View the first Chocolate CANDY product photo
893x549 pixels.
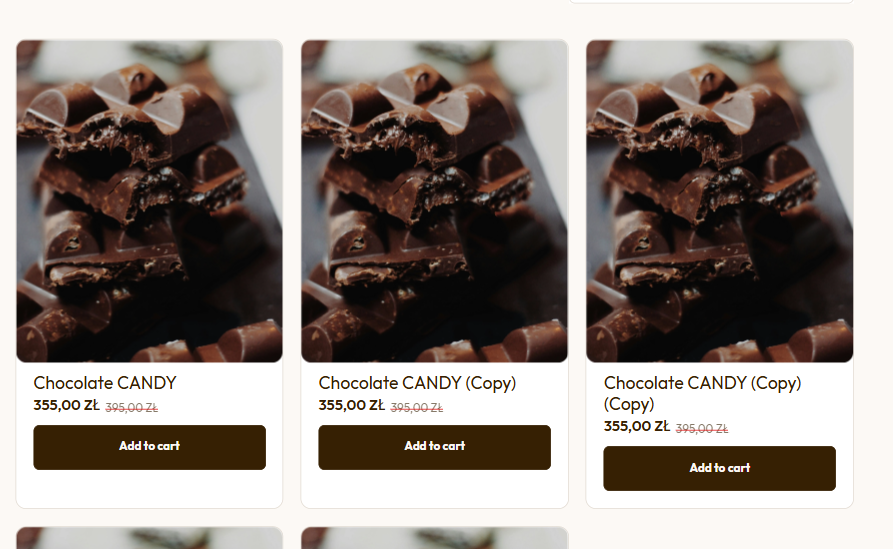click(149, 201)
